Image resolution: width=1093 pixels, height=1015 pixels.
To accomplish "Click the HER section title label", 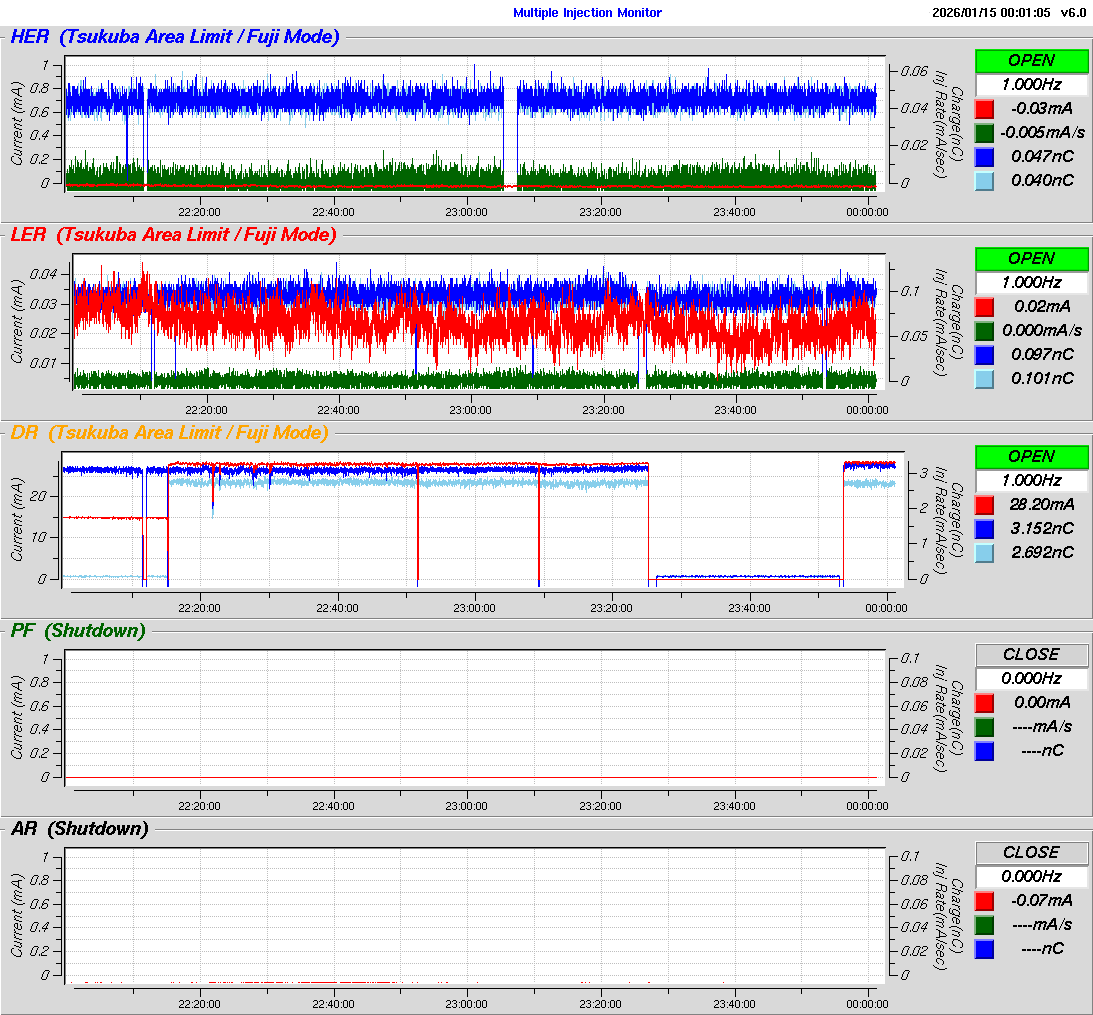I will click(174, 37).
